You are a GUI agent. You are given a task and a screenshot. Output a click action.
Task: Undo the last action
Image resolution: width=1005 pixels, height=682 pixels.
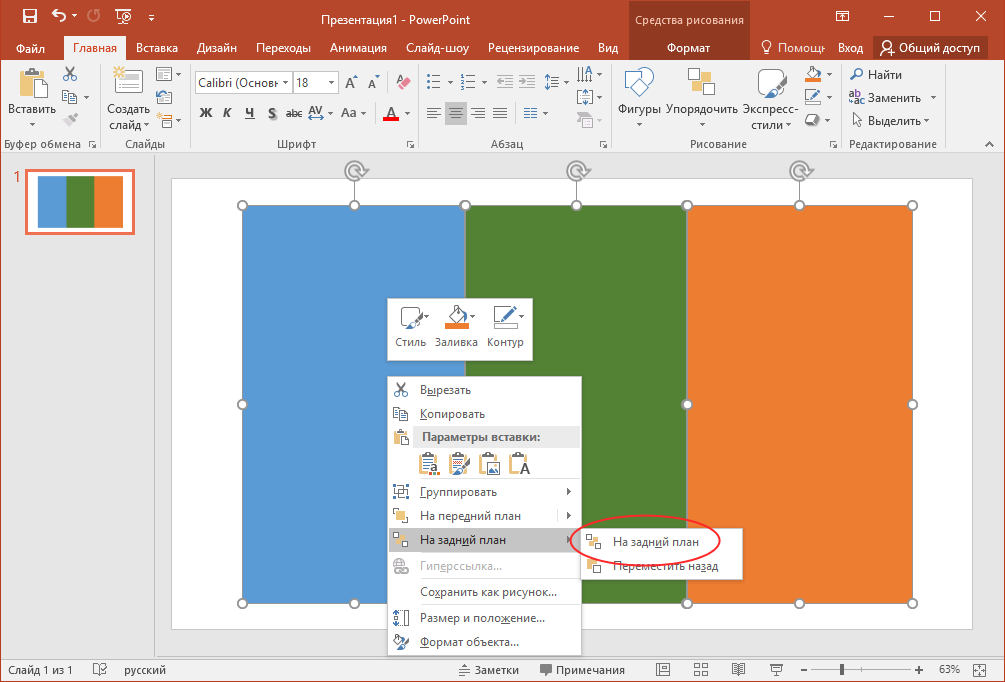coord(59,17)
